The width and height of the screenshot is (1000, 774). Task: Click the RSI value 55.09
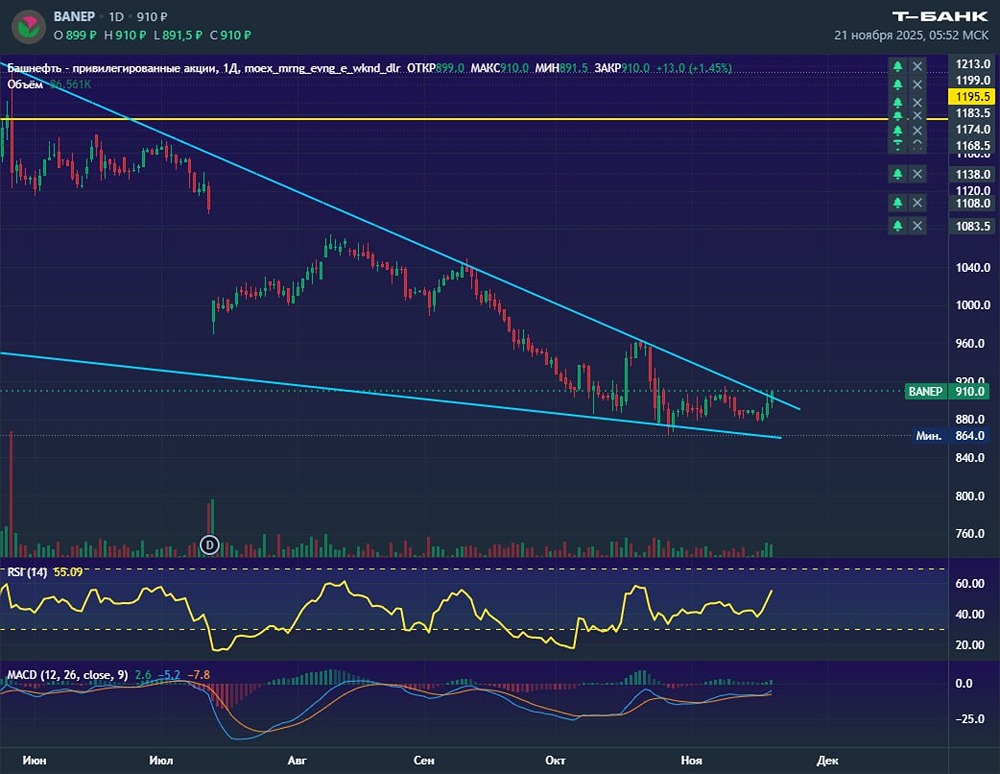coord(68,572)
